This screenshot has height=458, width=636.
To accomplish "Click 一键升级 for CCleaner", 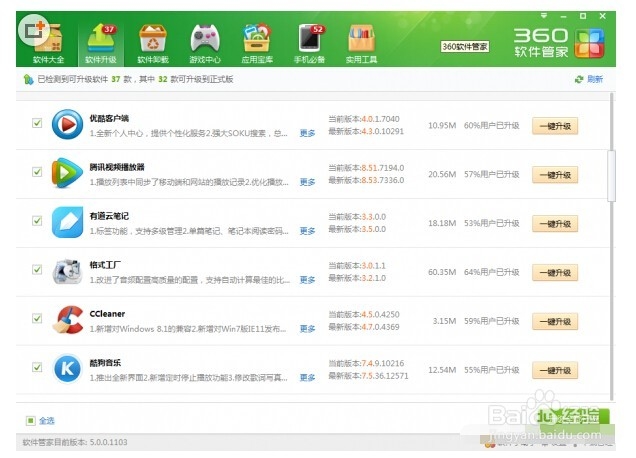I will pos(555,322).
